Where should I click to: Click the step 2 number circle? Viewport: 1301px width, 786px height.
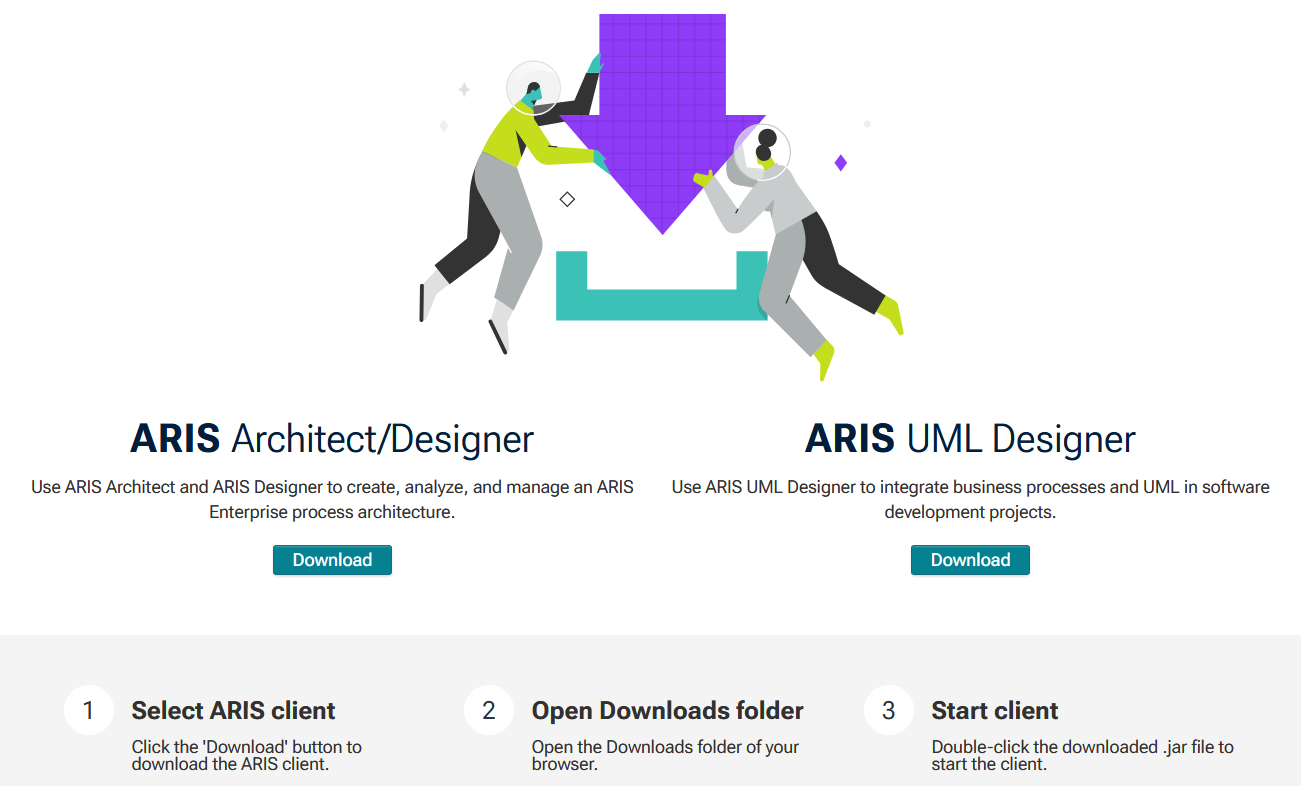pos(489,710)
